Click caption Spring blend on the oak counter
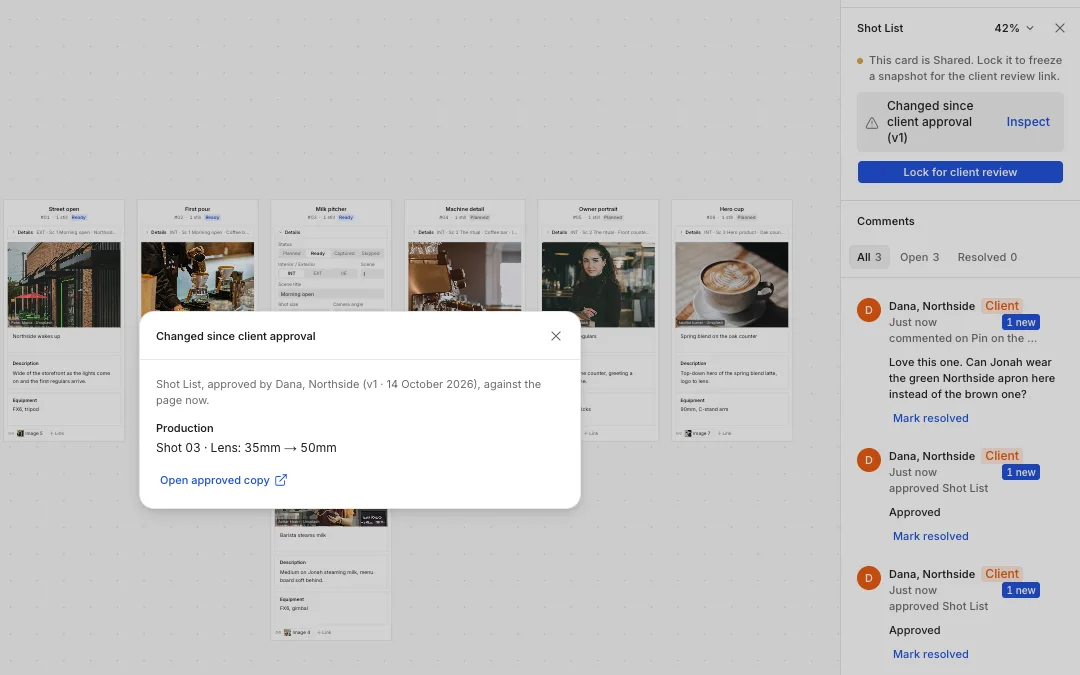Screen dimensions: 1080x675 point(718,336)
